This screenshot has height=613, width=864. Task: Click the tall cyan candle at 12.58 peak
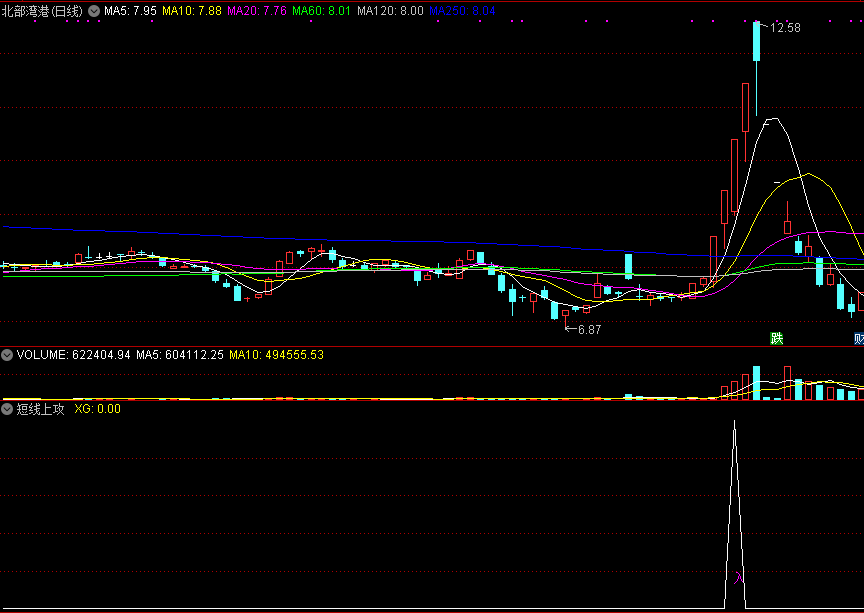(757, 41)
